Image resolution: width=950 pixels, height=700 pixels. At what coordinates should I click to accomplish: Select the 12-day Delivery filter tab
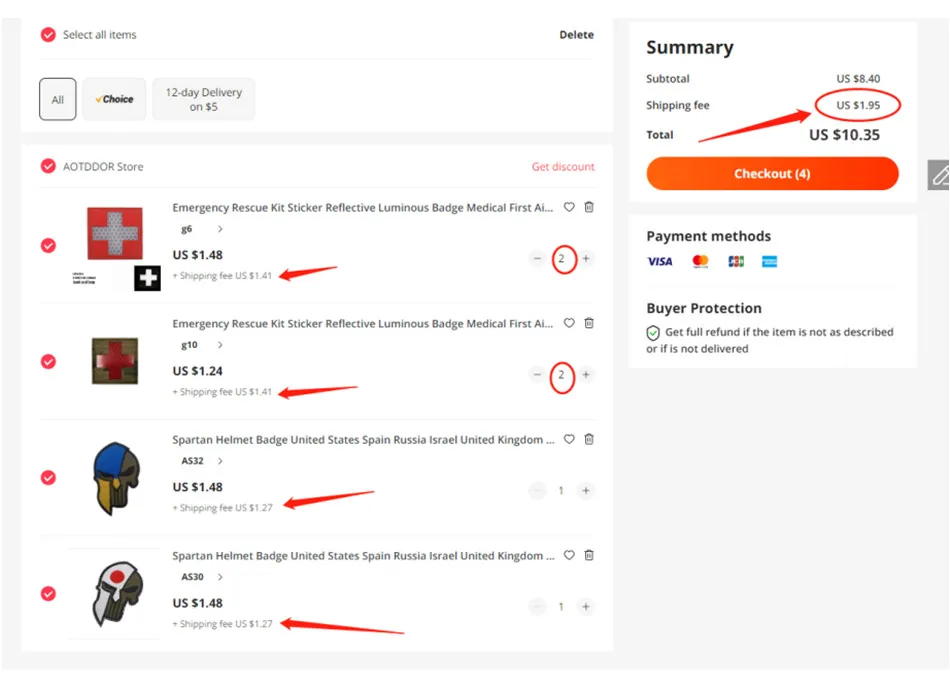pyautogui.click(x=203, y=99)
